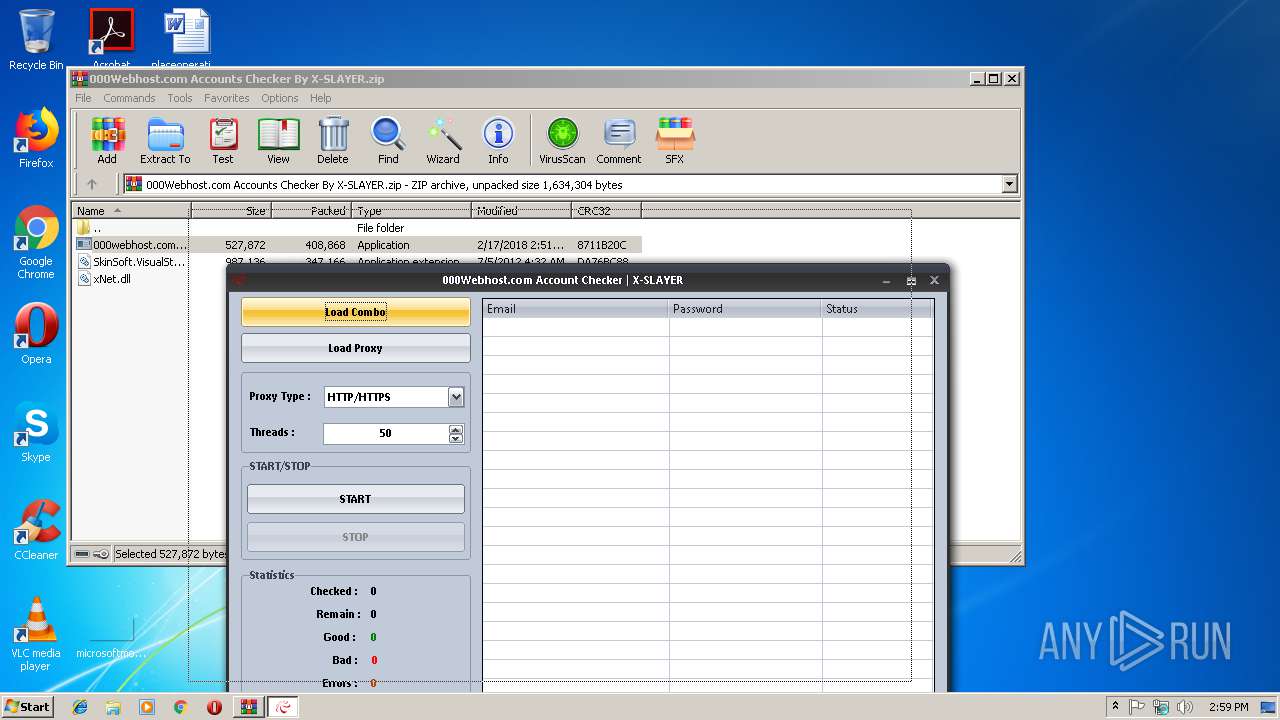Click the Test archive icon
The image size is (1280, 720).
click(x=223, y=140)
